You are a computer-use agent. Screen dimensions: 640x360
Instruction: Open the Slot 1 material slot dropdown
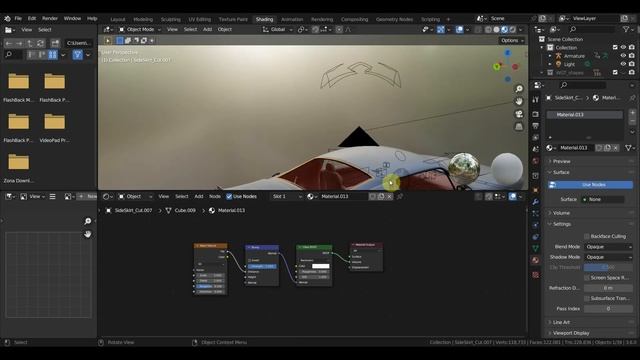pyautogui.click(x=287, y=197)
